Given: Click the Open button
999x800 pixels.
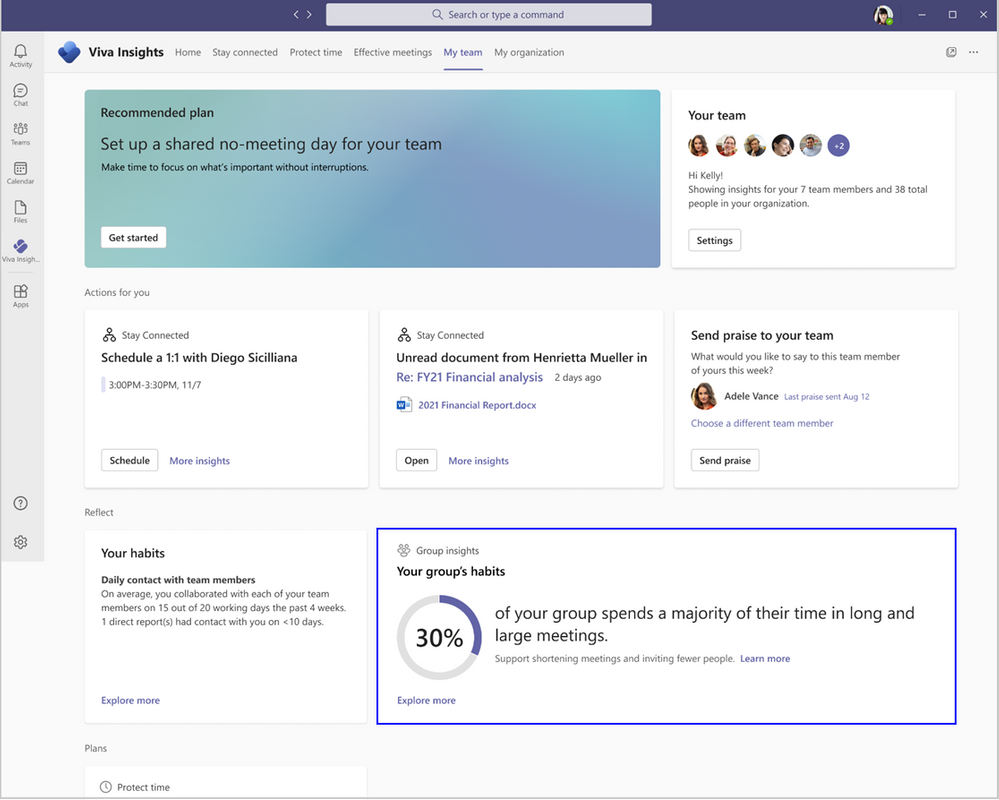Looking at the screenshot, I should pyautogui.click(x=417, y=460).
